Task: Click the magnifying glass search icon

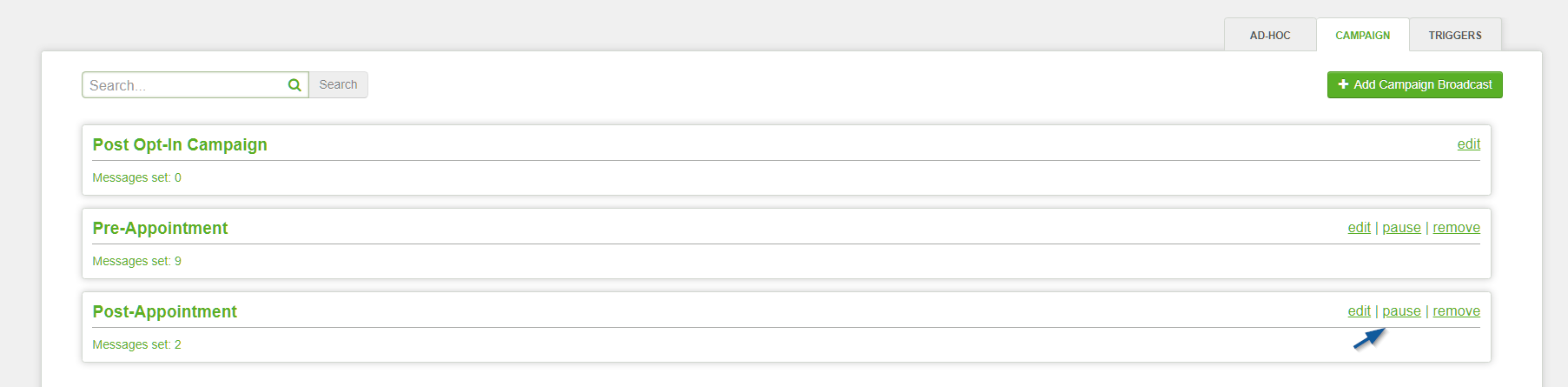Action: pos(294,85)
